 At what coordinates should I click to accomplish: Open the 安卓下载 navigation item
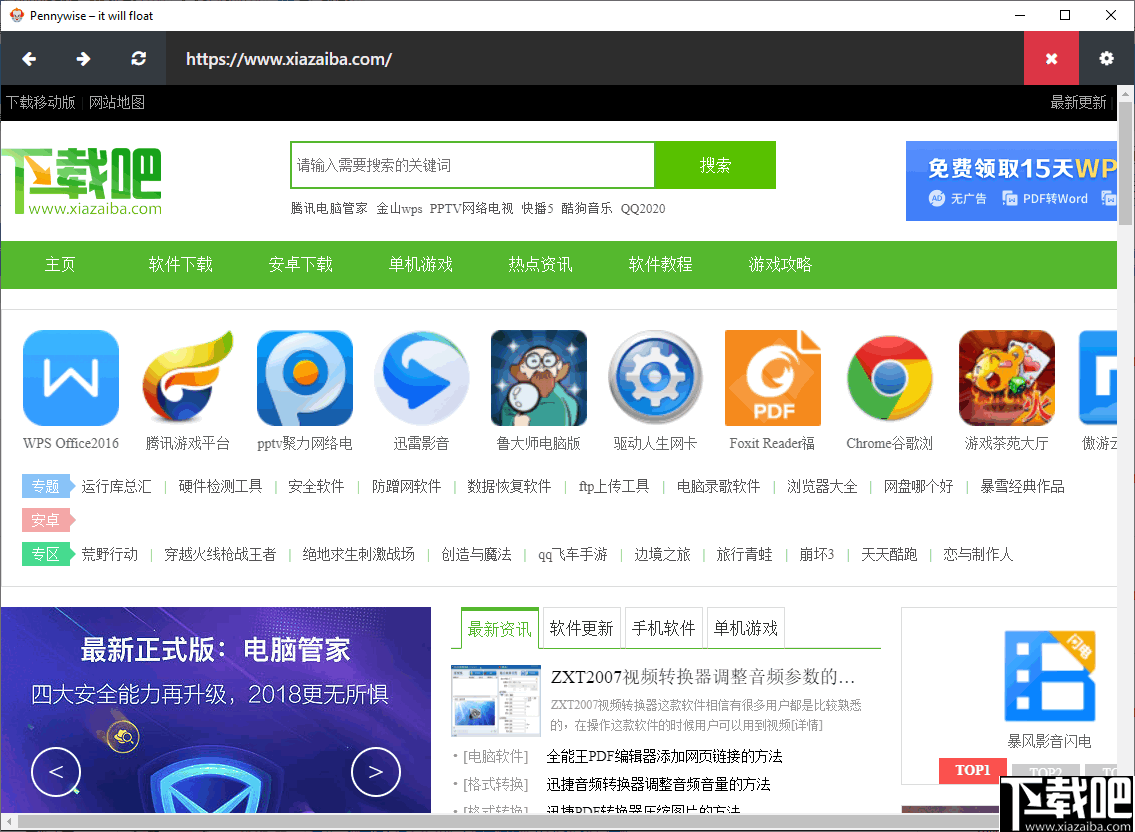(300, 264)
